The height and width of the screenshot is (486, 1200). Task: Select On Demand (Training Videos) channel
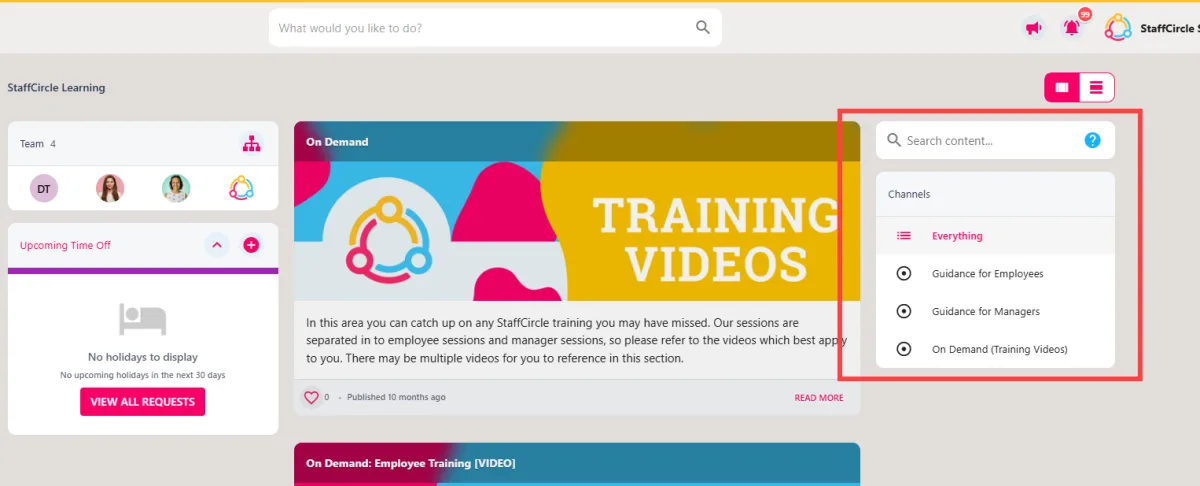tap(995, 350)
